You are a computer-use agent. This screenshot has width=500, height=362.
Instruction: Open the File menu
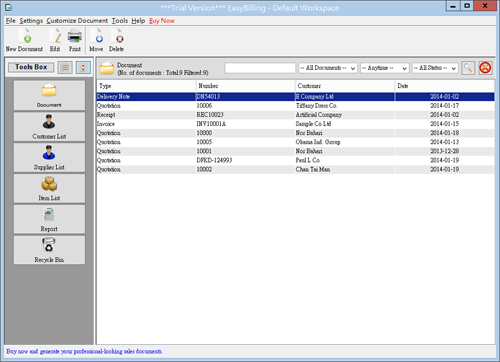click(x=11, y=21)
